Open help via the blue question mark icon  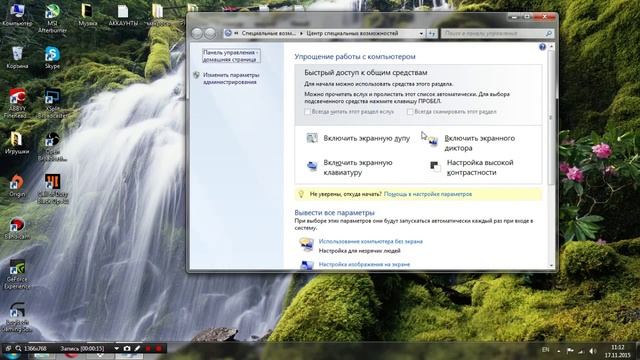[542, 47]
